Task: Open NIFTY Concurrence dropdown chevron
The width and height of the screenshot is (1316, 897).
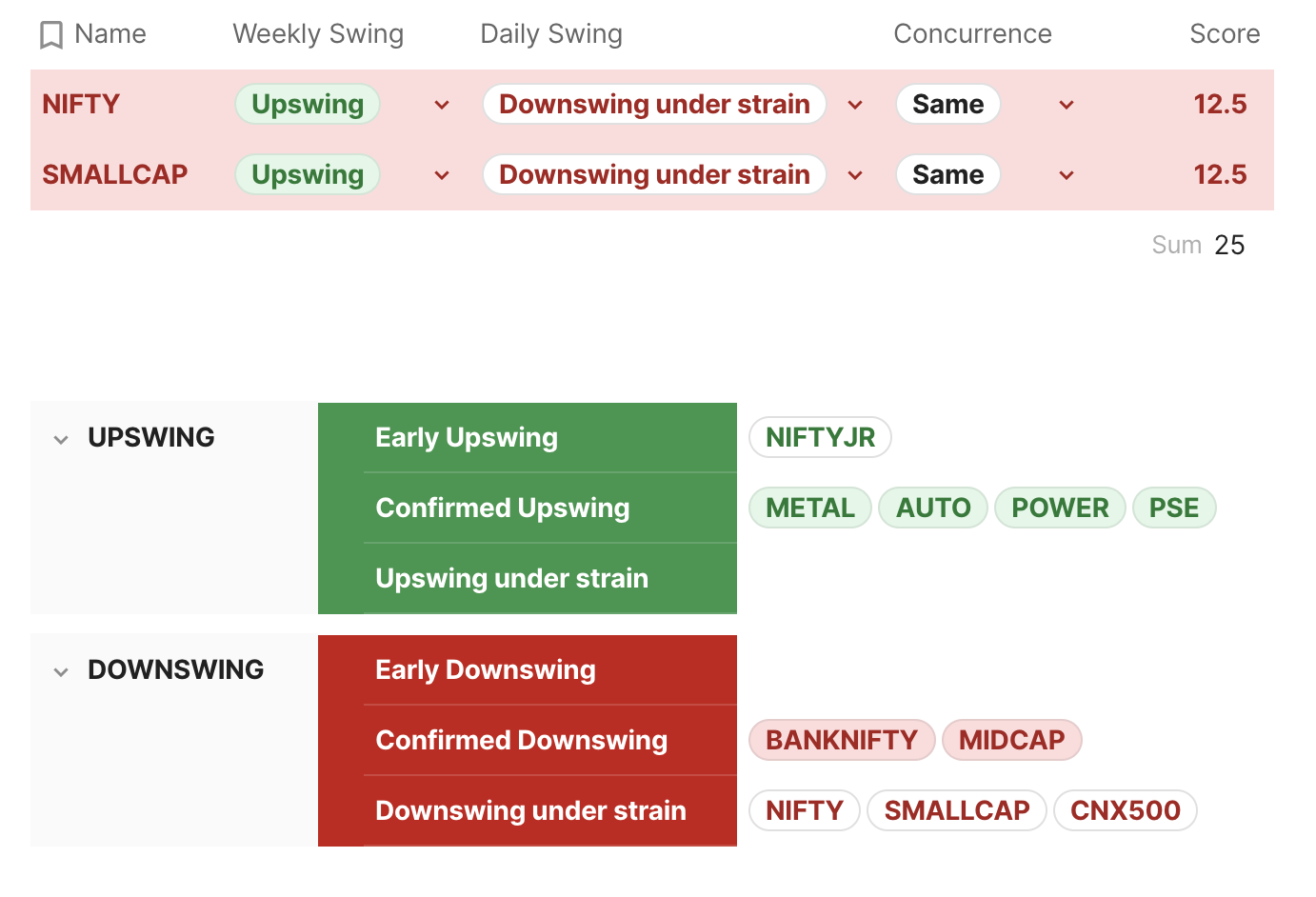Action: [x=1067, y=105]
